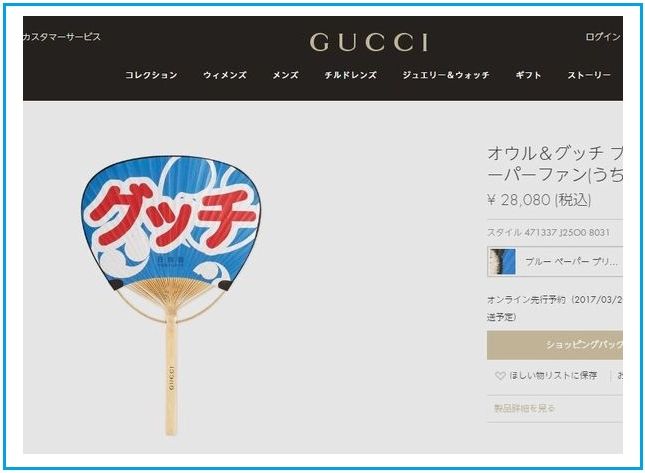Image resolution: width=645 pixels, height=473 pixels.
Task: Open the コレクション menu
Action: (151, 75)
